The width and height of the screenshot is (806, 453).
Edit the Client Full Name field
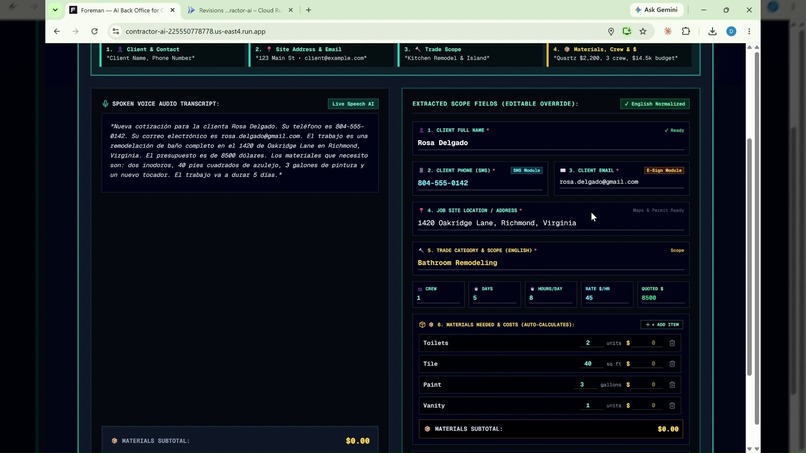click(x=551, y=143)
